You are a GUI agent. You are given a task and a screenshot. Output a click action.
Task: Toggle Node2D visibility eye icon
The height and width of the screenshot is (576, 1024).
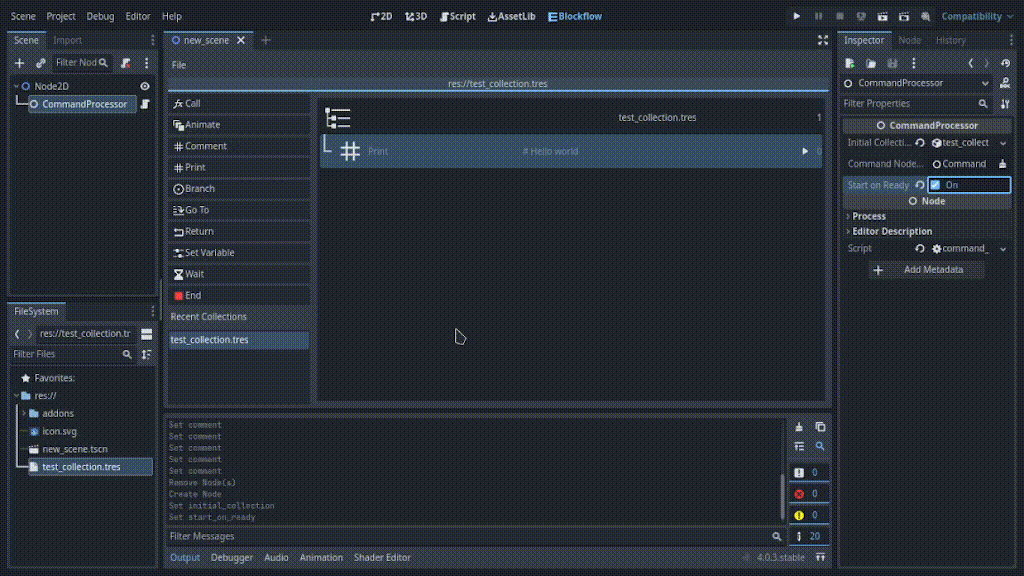click(x=145, y=86)
